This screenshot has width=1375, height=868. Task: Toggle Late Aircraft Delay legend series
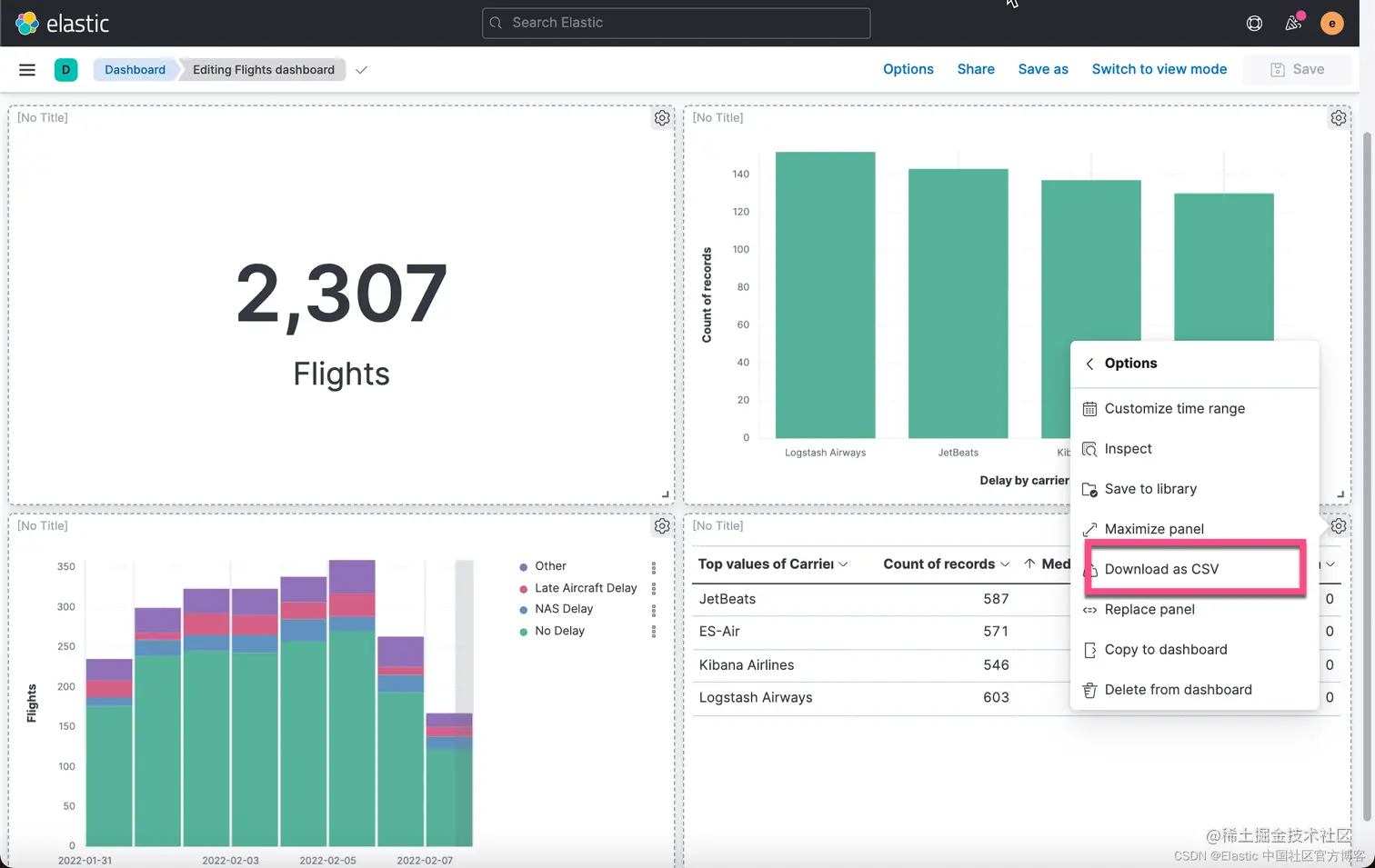[x=586, y=588]
